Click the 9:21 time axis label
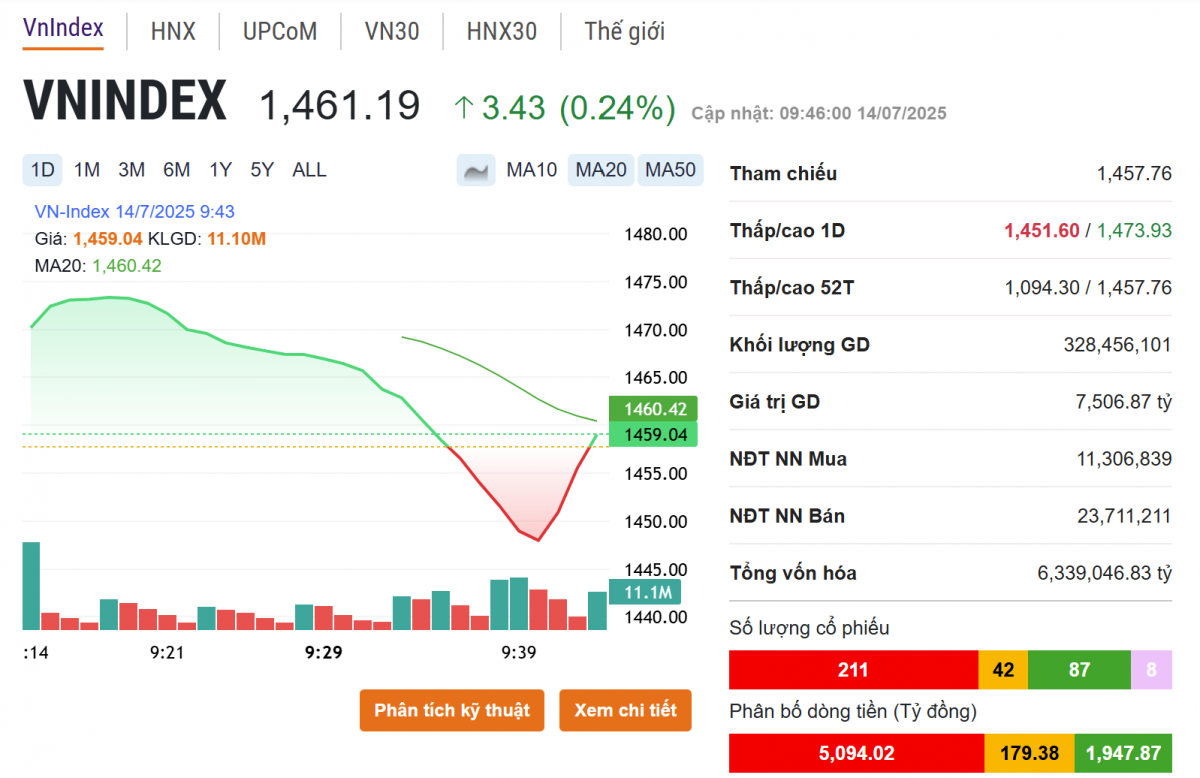 (x=167, y=652)
